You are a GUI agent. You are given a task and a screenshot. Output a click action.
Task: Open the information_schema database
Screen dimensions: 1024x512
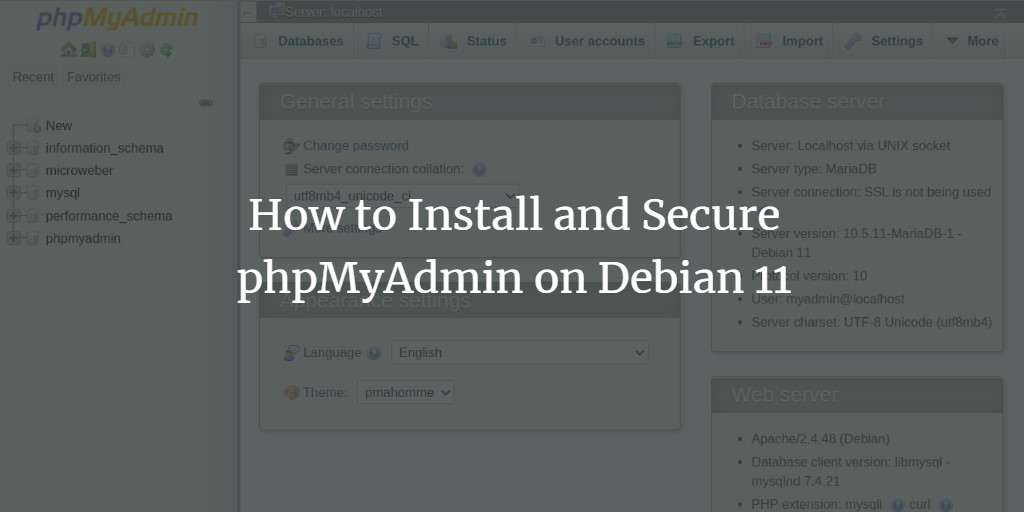tap(104, 148)
